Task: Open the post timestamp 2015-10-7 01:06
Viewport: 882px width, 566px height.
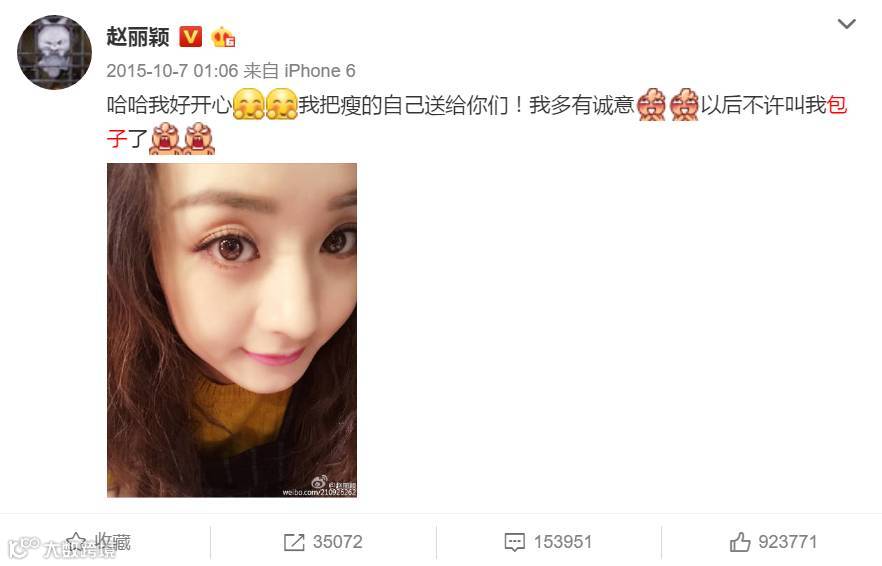Action: click(172, 71)
